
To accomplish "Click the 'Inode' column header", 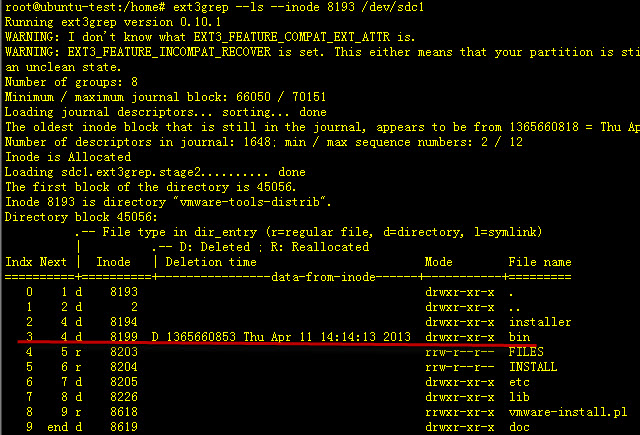I will [x=113, y=262].
